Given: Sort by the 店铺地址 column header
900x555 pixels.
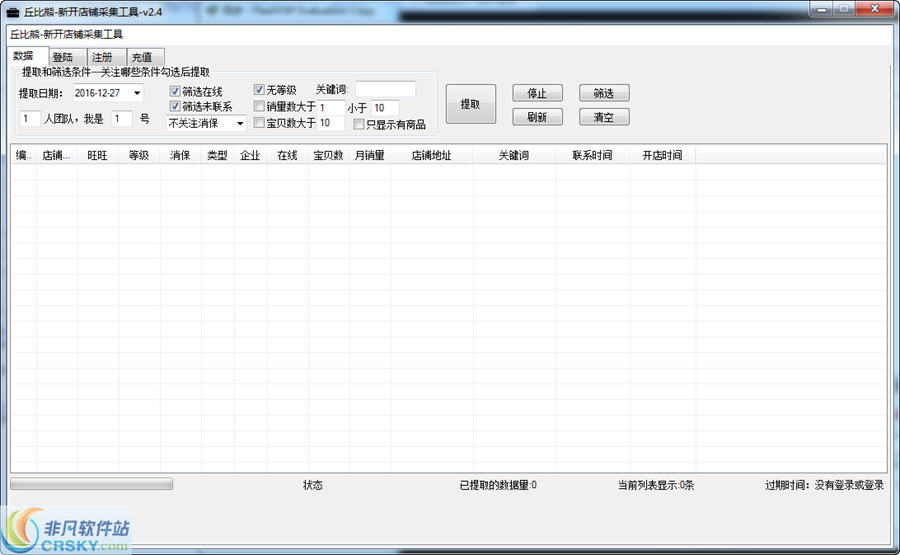Looking at the screenshot, I should click(x=432, y=155).
